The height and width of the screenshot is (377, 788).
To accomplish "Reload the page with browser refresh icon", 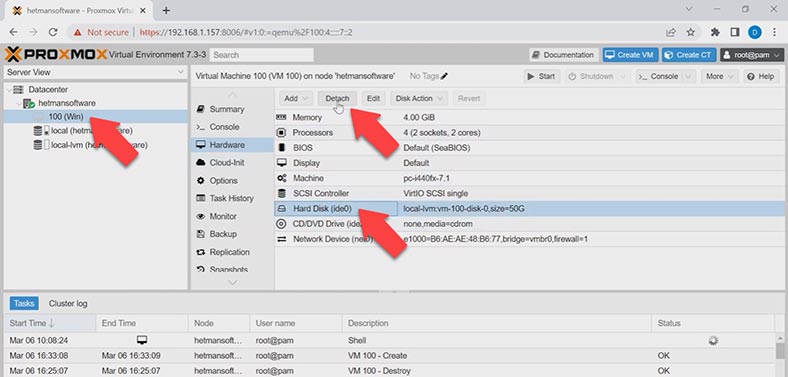I will (x=53, y=32).
